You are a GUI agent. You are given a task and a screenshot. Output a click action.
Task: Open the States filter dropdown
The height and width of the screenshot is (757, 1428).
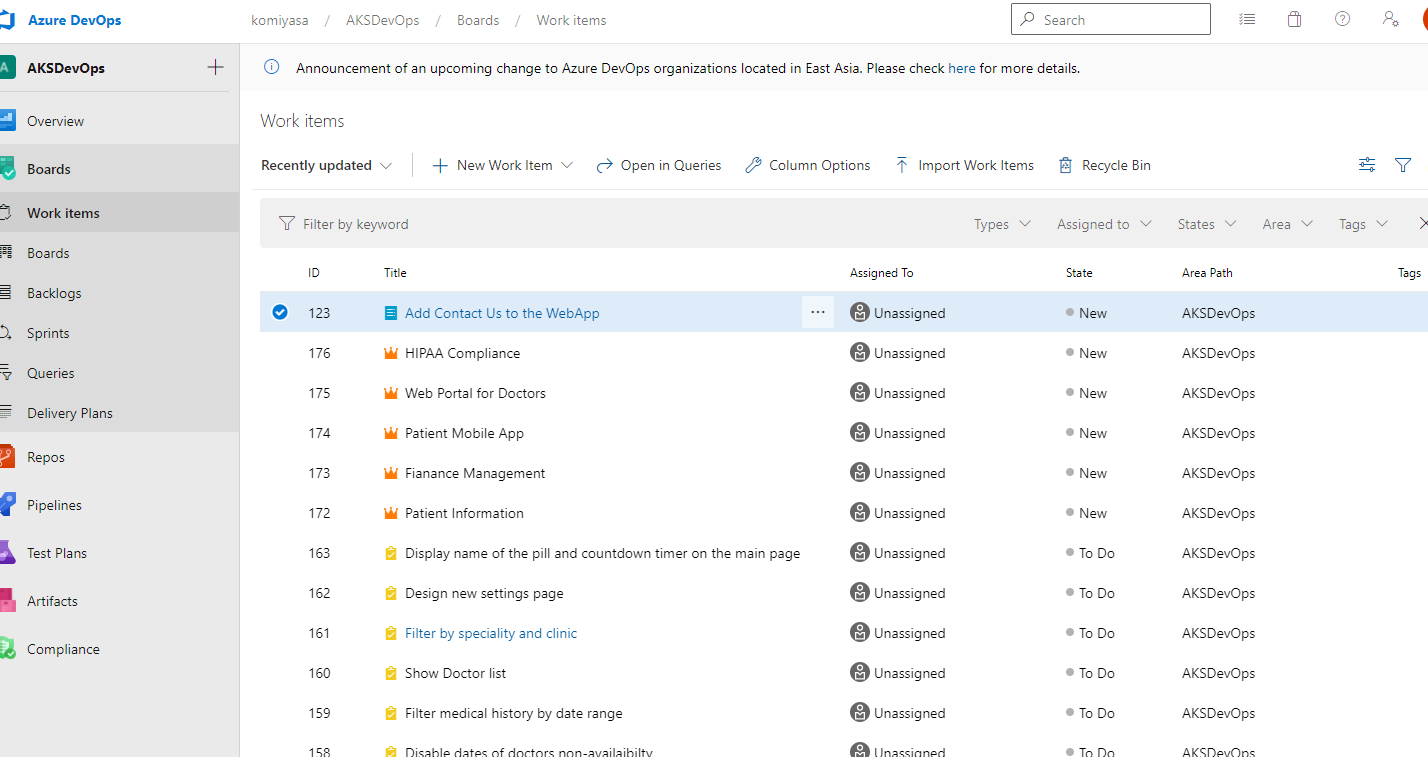tap(1207, 224)
